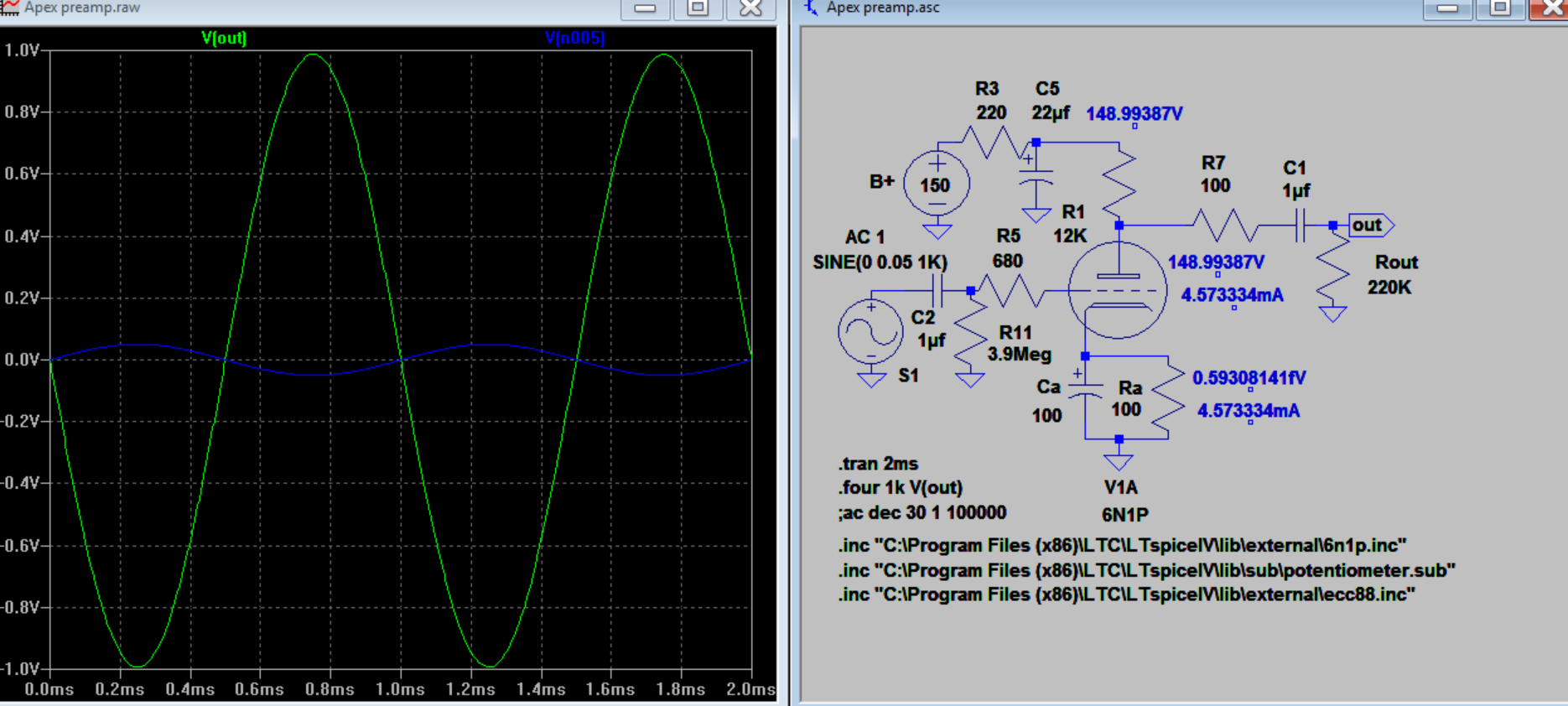Image resolution: width=1568 pixels, height=706 pixels.
Task: Click the V(n005) trace label in the plot
Action: point(574,38)
